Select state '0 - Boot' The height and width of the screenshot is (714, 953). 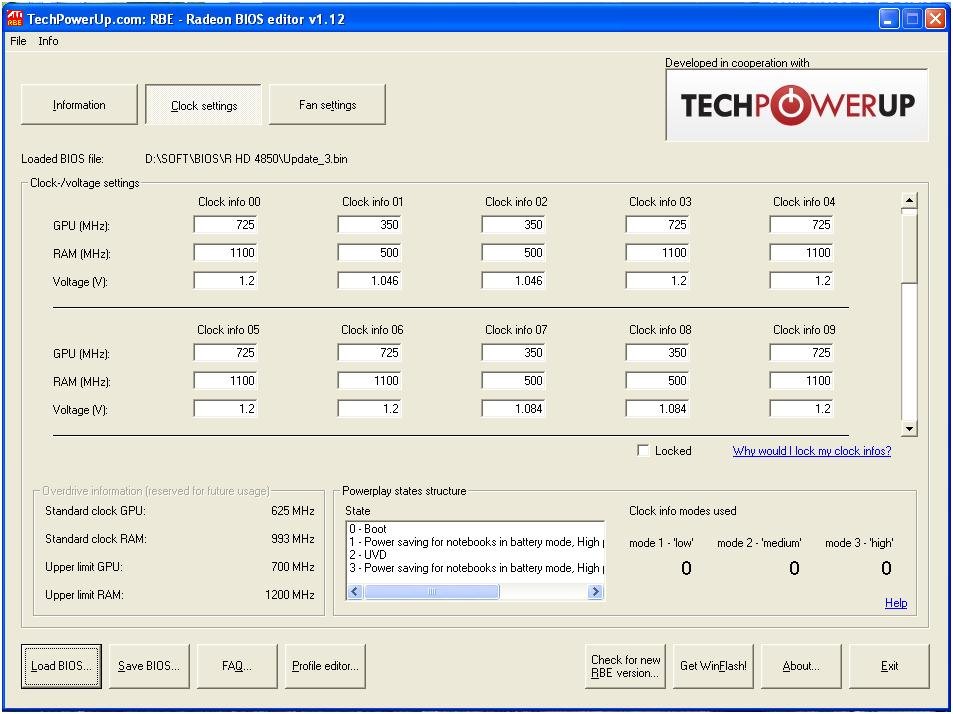(476, 529)
